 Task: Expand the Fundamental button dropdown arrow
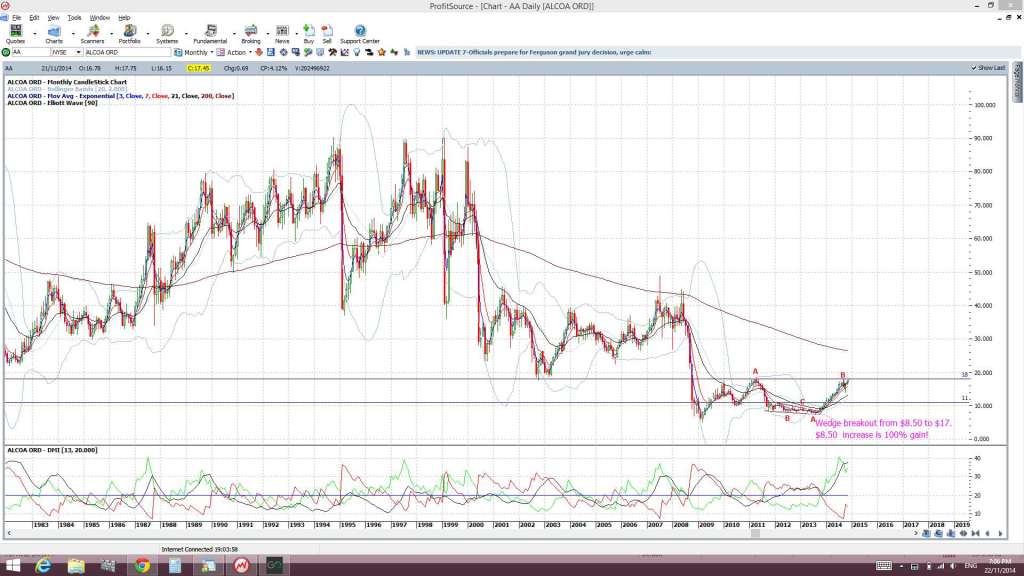click(234, 34)
